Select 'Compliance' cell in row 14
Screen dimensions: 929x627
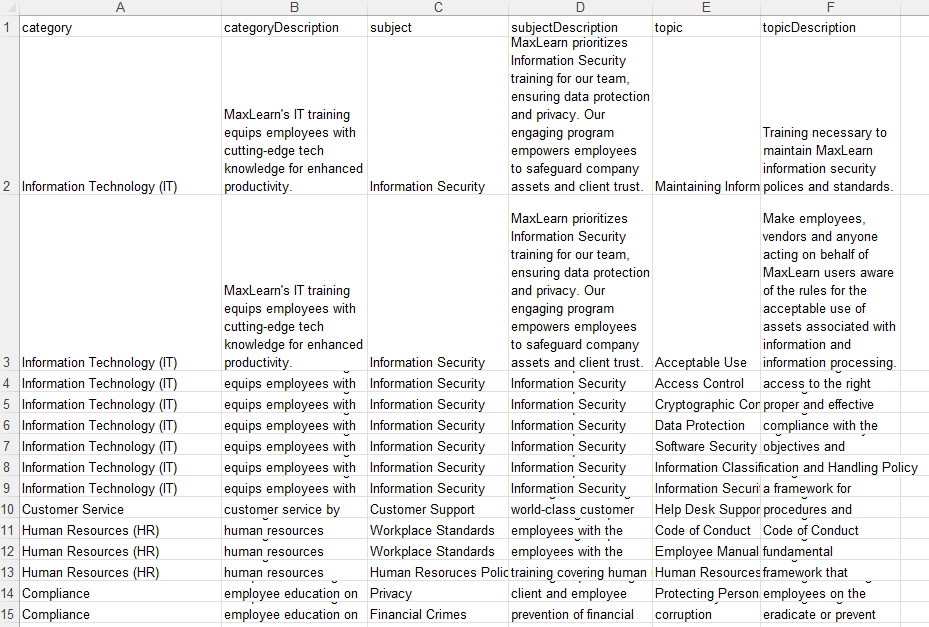point(120,593)
